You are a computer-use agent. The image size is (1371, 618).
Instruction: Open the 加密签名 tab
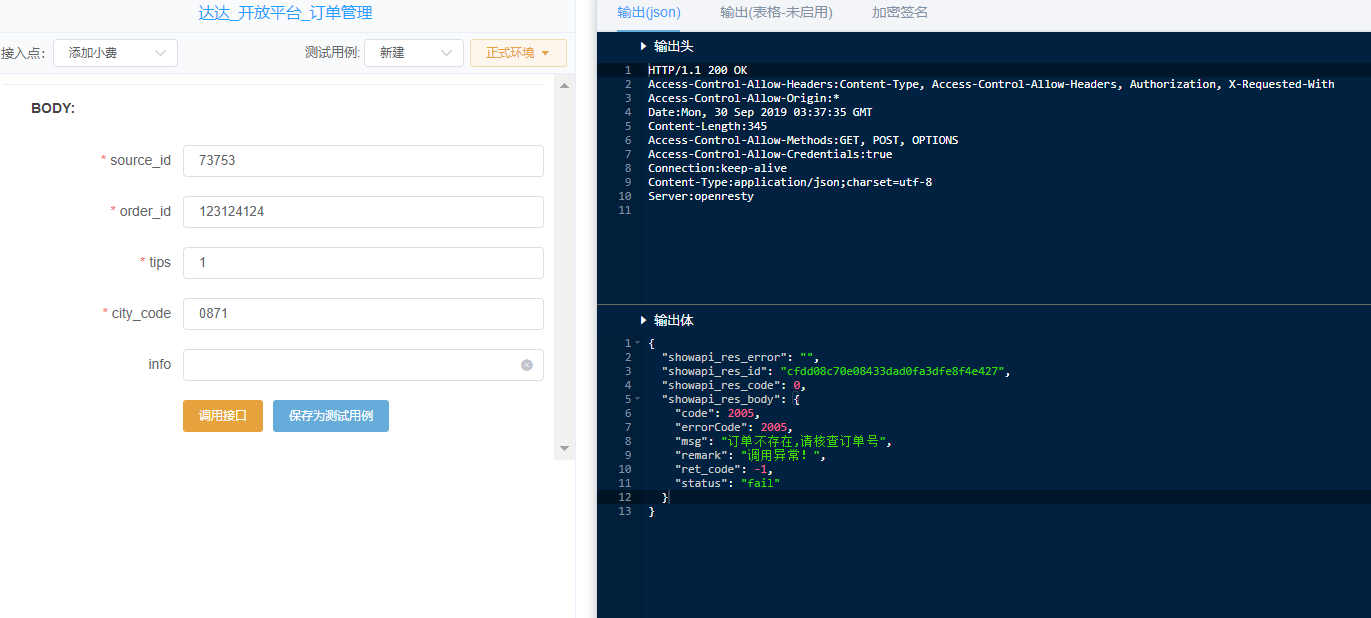(900, 13)
